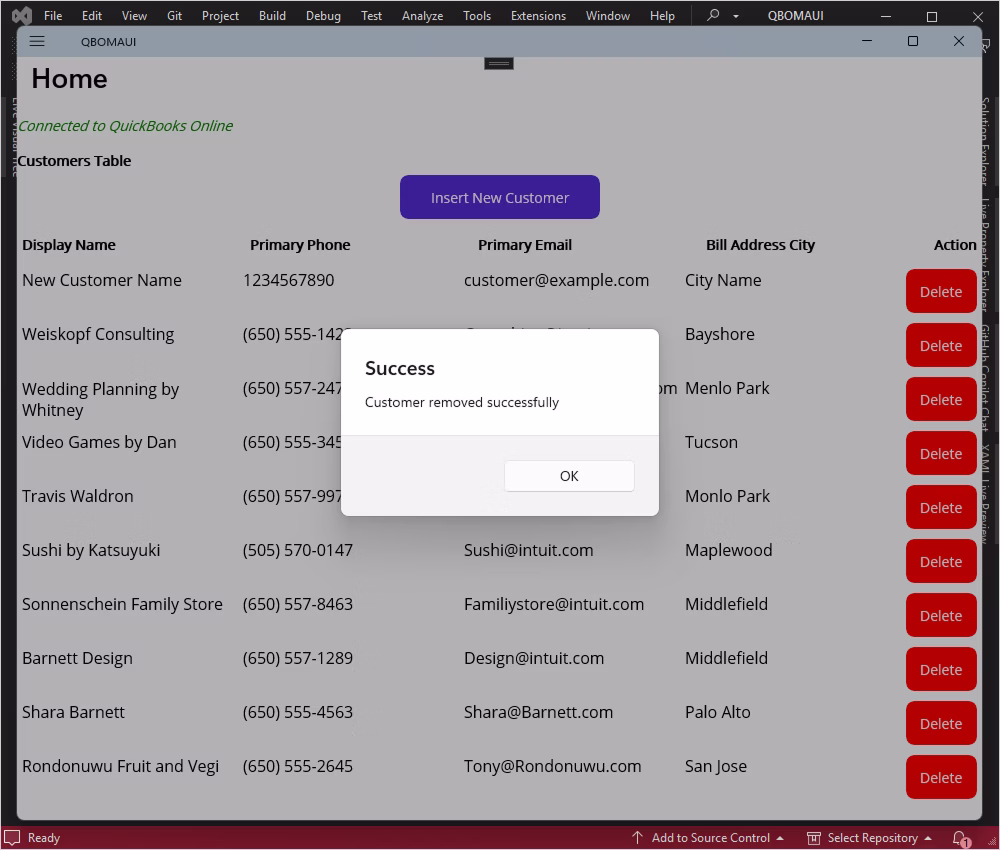Click the Tucson city cell
The image size is (1000, 850).
click(x=711, y=442)
